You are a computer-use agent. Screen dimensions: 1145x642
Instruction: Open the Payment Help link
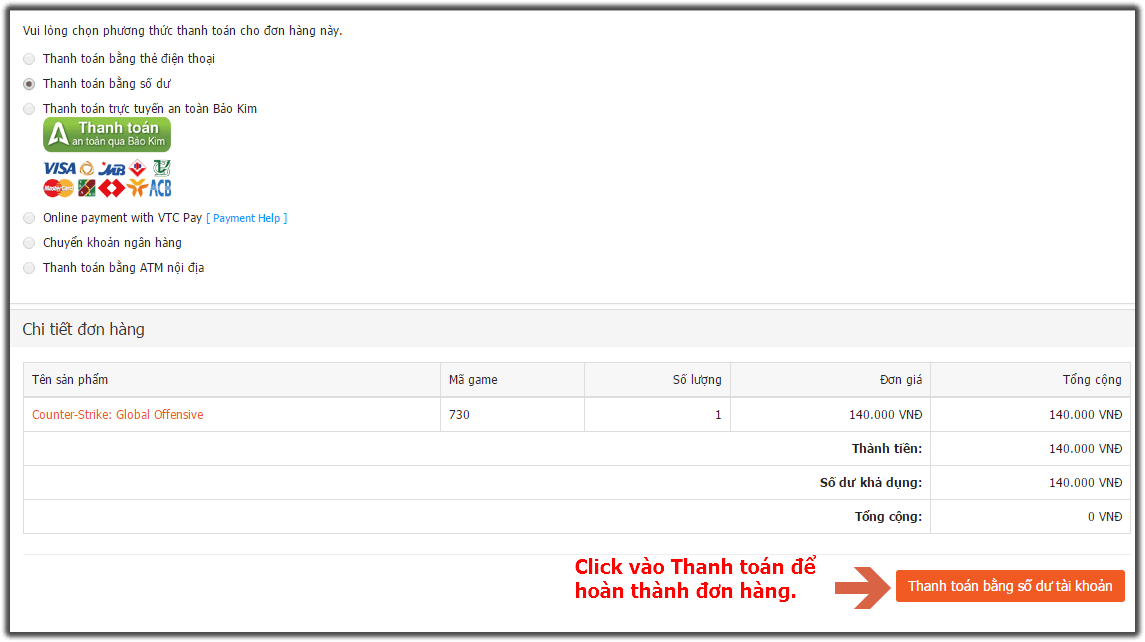coord(247,218)
